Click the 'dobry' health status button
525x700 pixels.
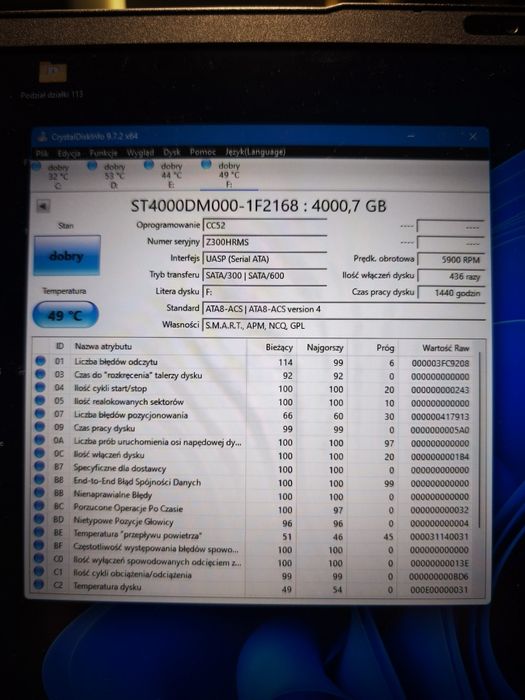pyautogui.click(x=67, y=255)
